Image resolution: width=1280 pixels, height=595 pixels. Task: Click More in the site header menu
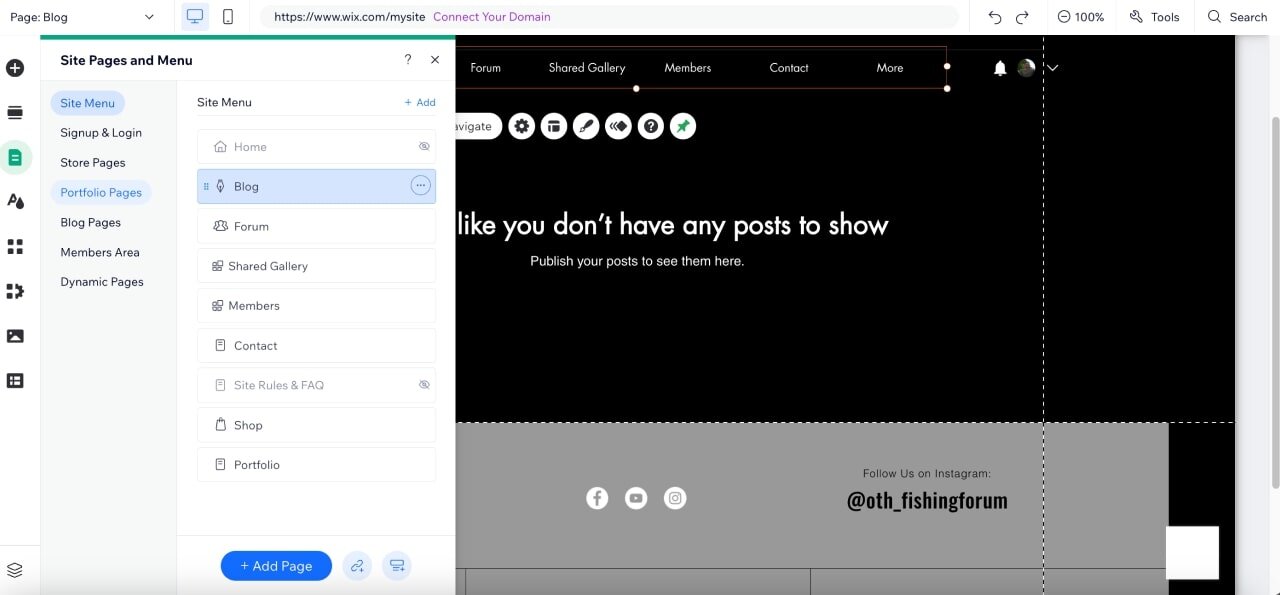point(890,68)
